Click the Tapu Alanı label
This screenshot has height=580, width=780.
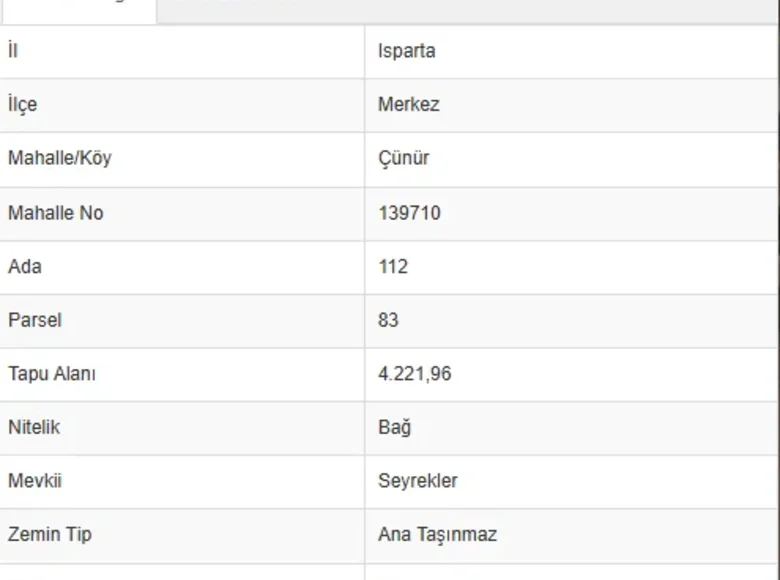(x=51, y=374)
